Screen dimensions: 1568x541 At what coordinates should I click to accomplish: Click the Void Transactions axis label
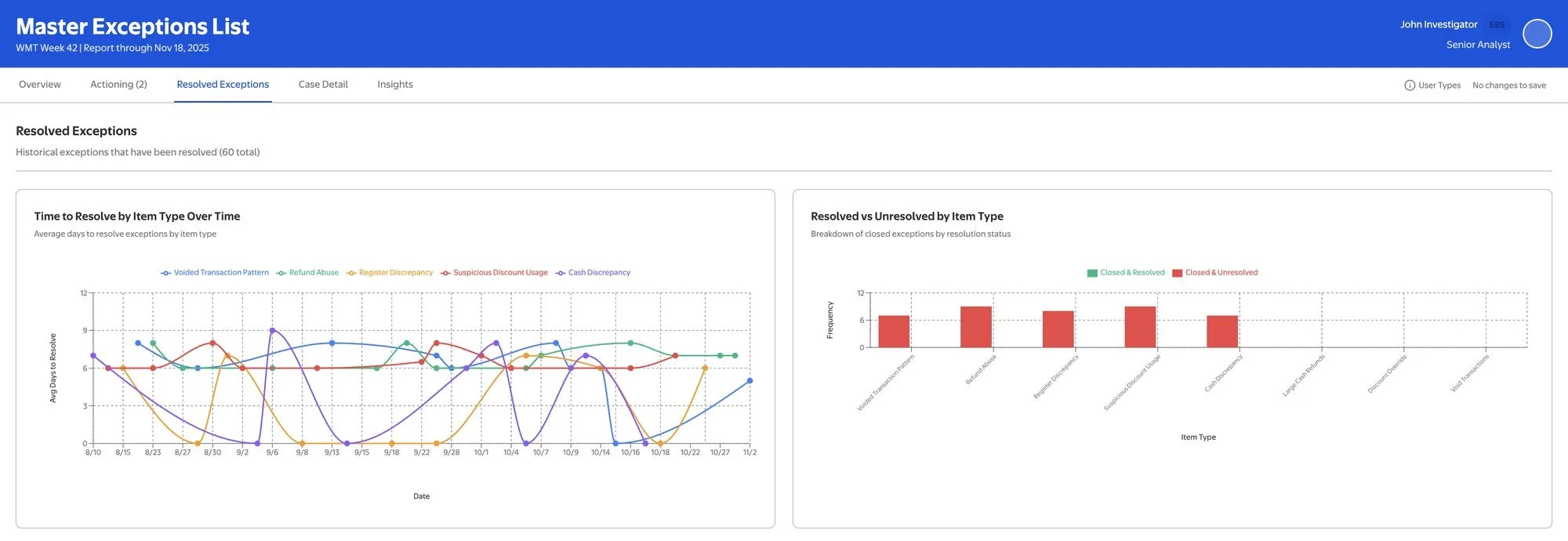(x=1469, y=372)
